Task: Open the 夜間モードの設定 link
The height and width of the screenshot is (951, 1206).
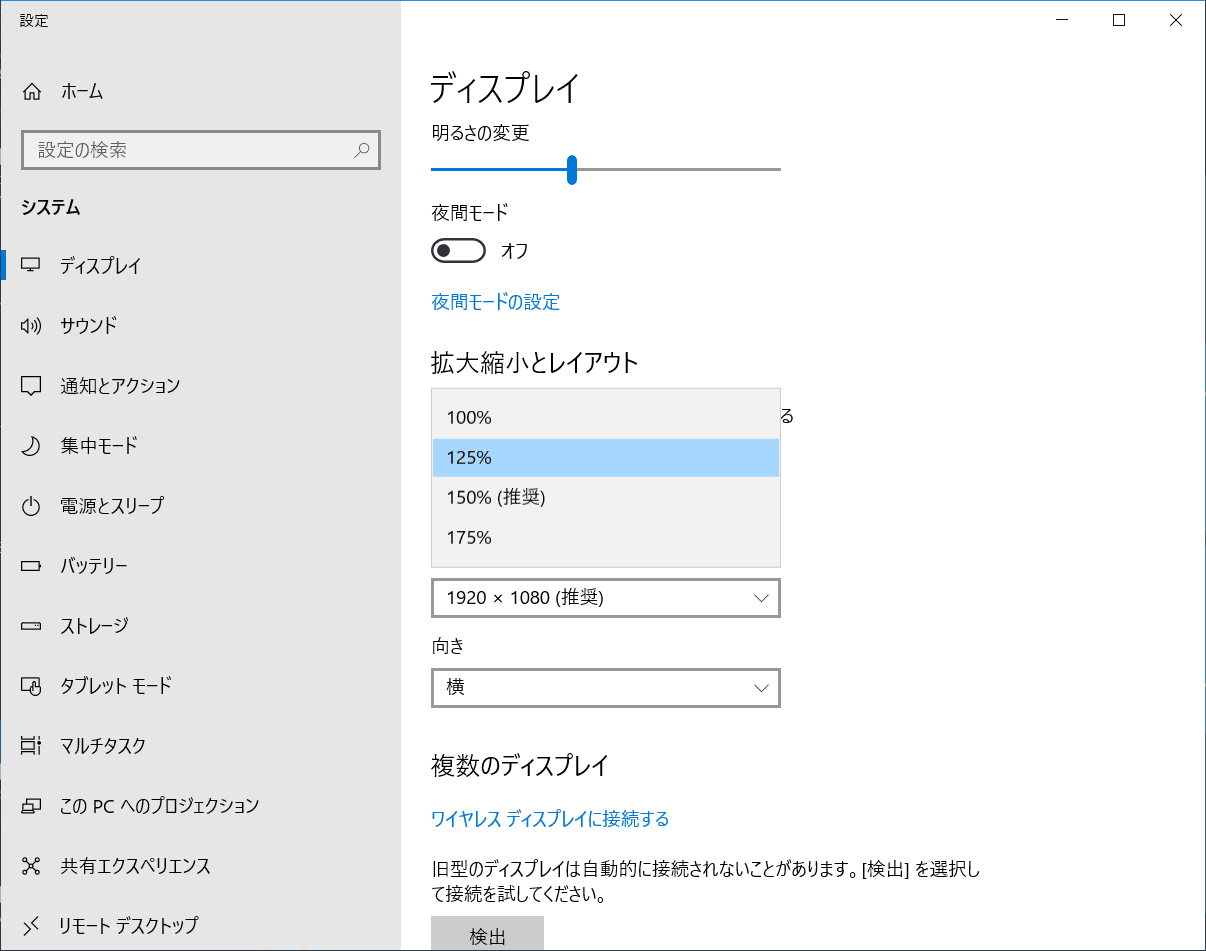Action: click(x=495, y=302)
